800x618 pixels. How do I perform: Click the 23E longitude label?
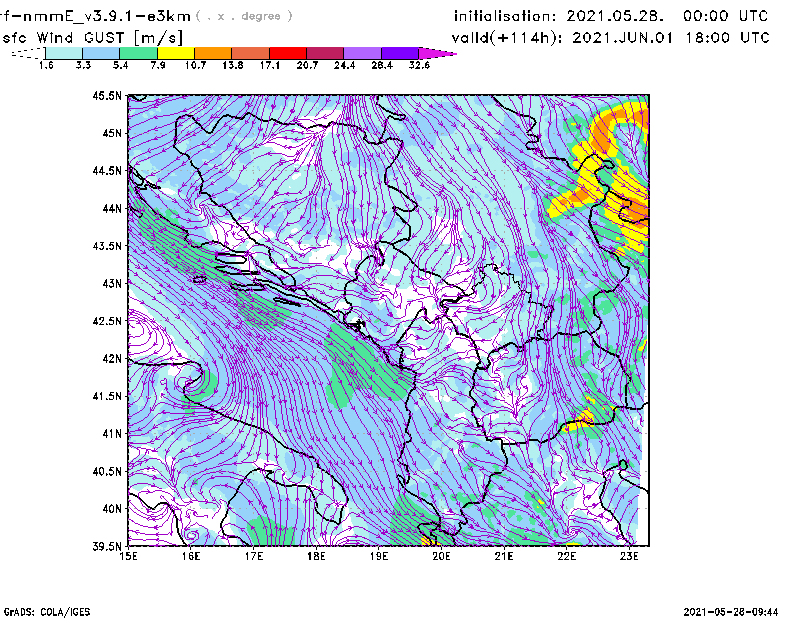coord(629,556)
